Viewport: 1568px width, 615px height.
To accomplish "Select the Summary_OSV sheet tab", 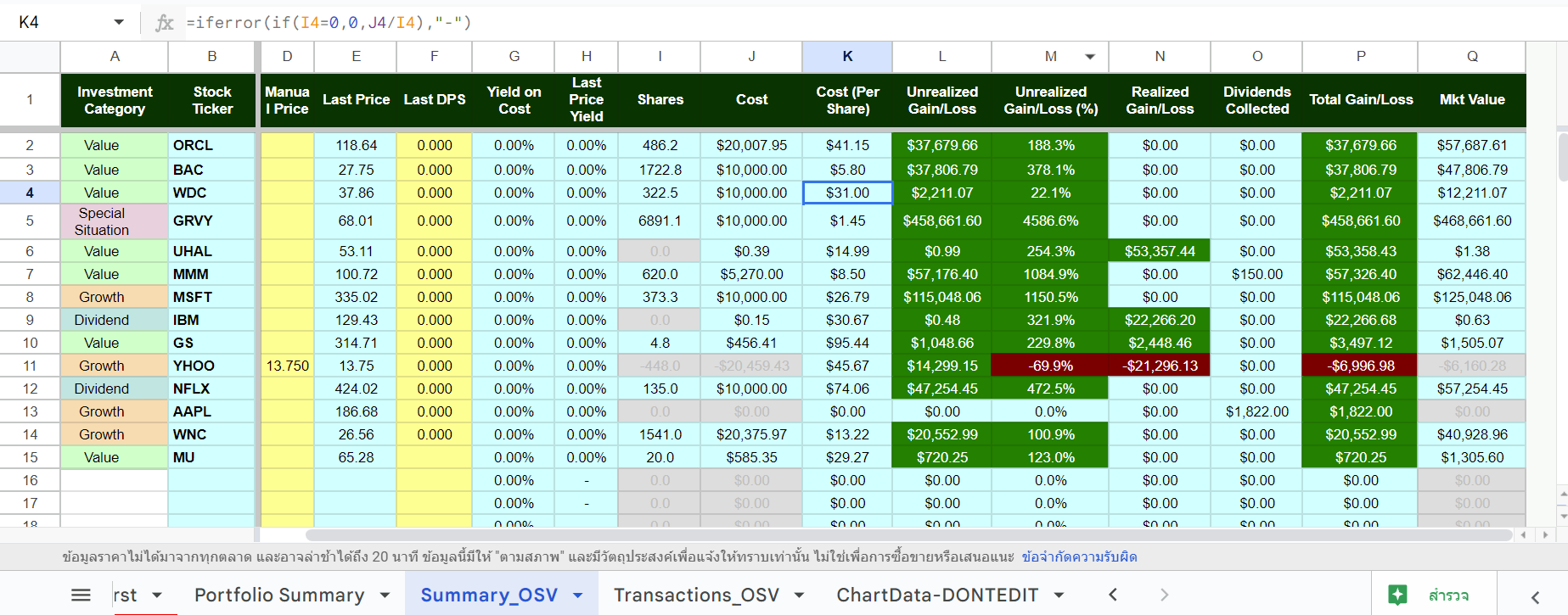I will (x=489, y=595).
